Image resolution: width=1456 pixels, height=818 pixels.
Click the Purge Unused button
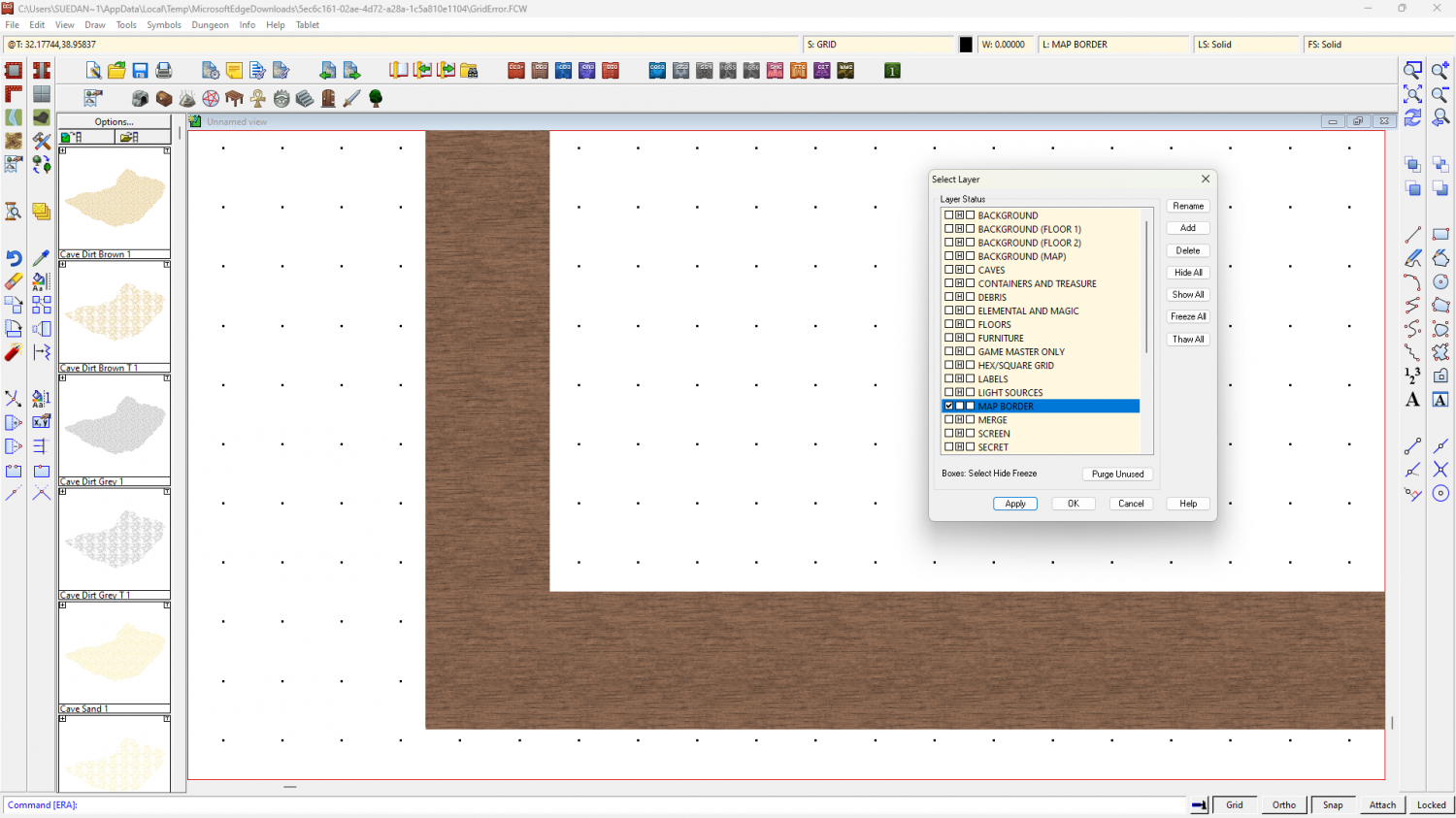tap(1117, 474)
